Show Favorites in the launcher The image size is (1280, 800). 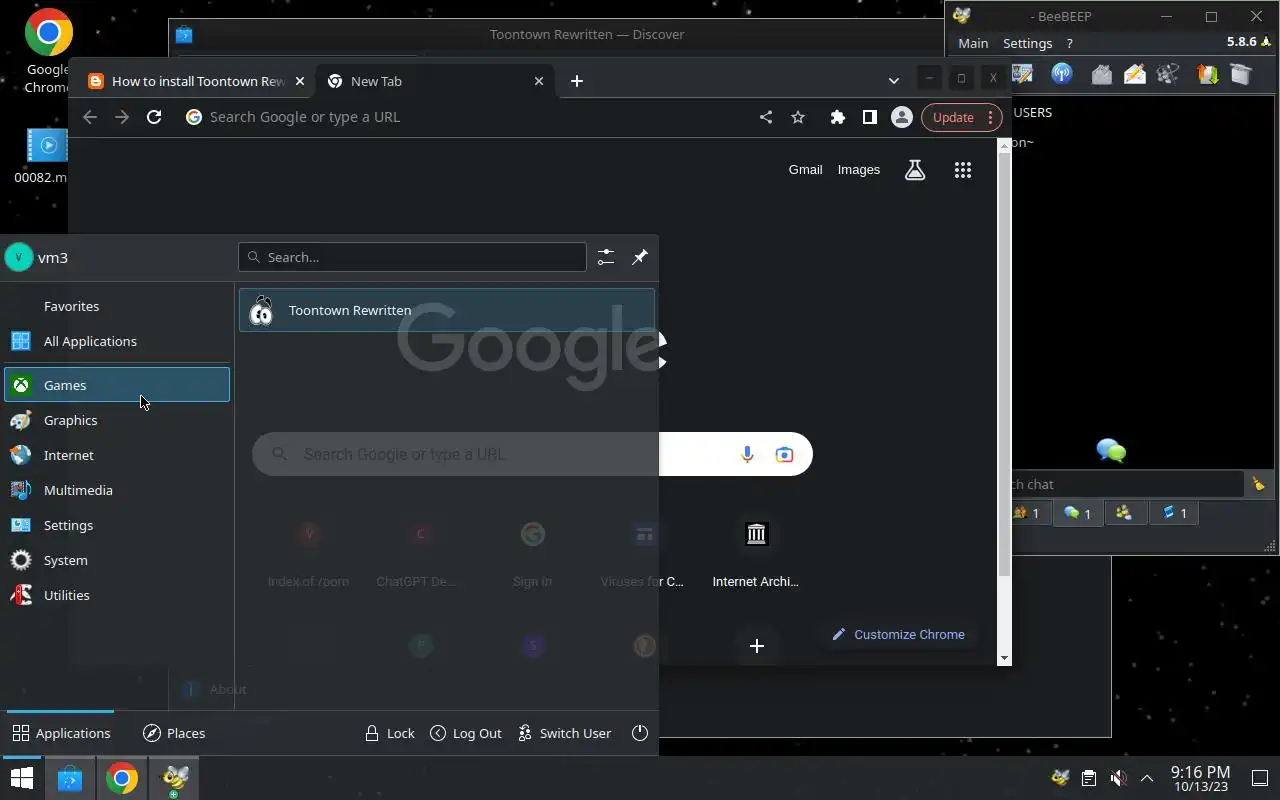(x=117, y=306)
